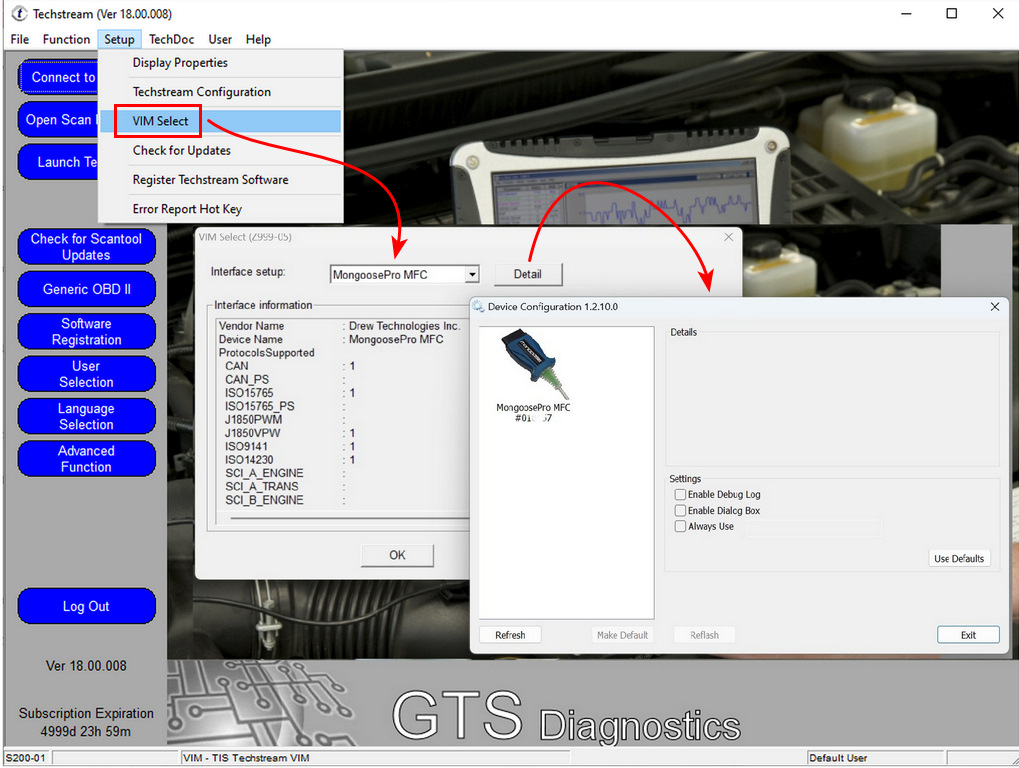Image resolution: width=1019 pixels, height=768 pixels.
Task: Close the VIM Select dialog
Action: click(729, 237)
